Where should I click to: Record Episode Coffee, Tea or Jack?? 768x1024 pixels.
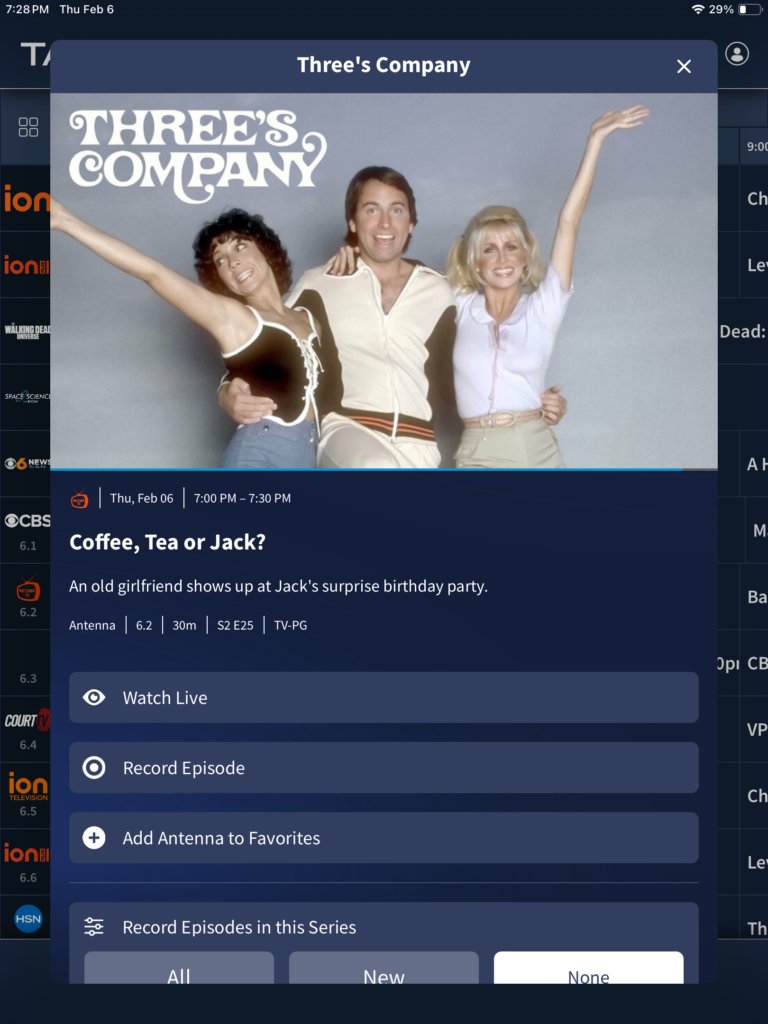(384, 767)
